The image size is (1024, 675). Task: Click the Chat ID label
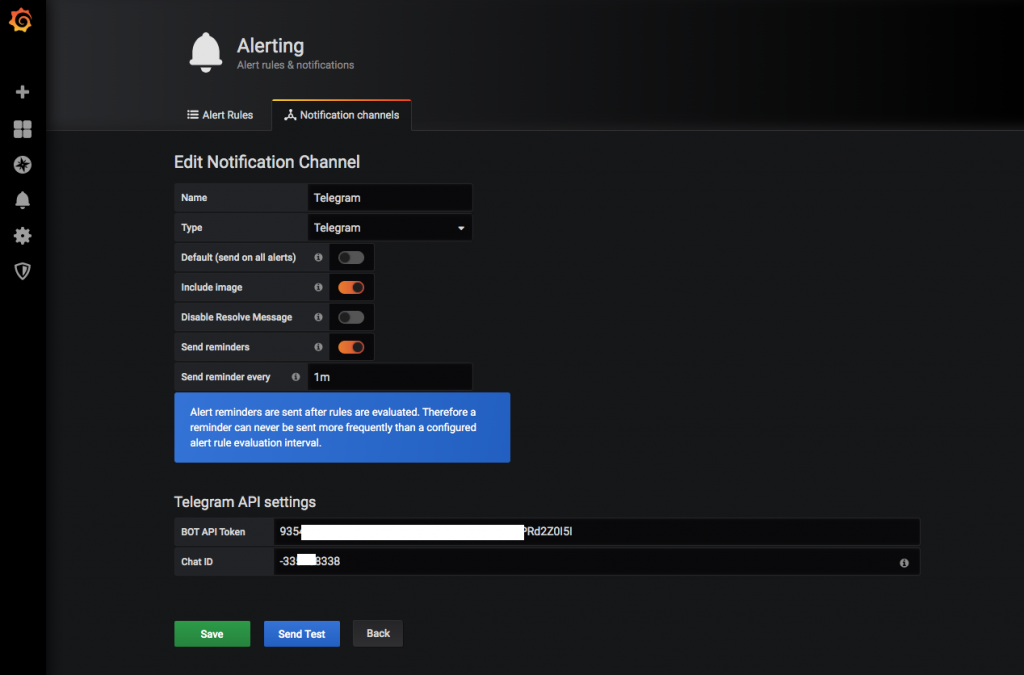(197, 562)
